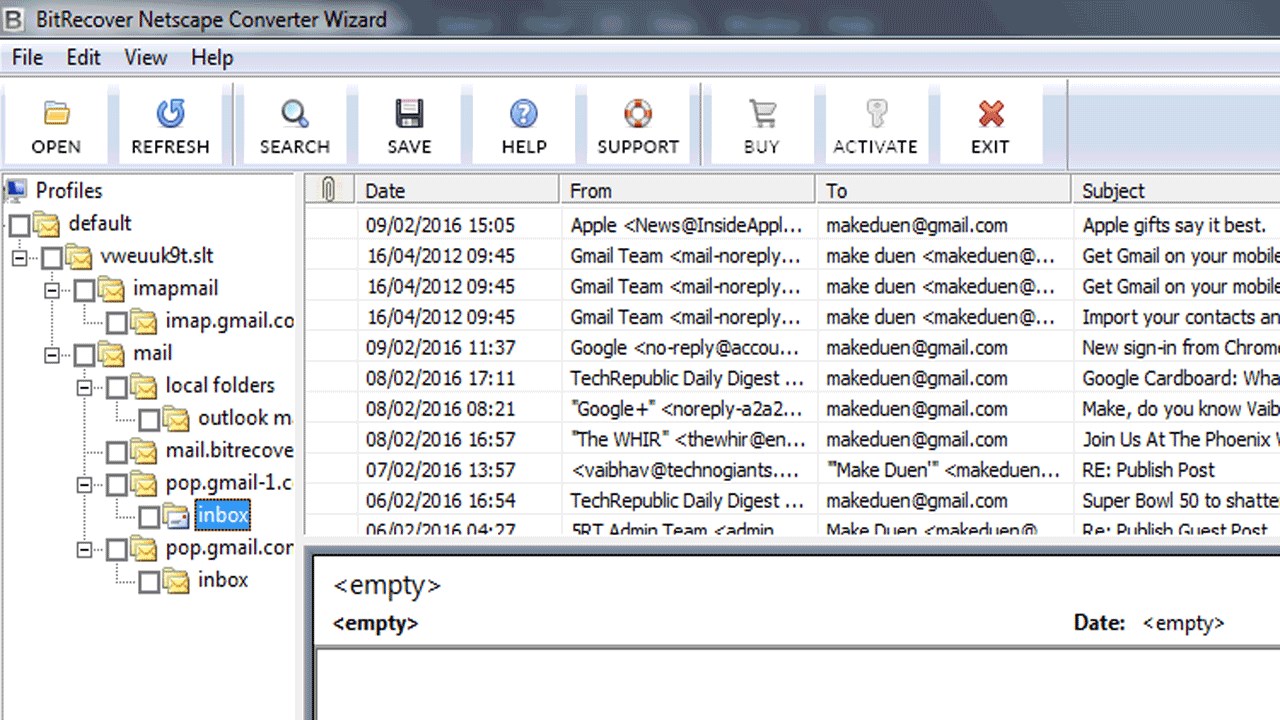Select RE: Publish Post subject
1280x720 pixels.
(1149, 470)
